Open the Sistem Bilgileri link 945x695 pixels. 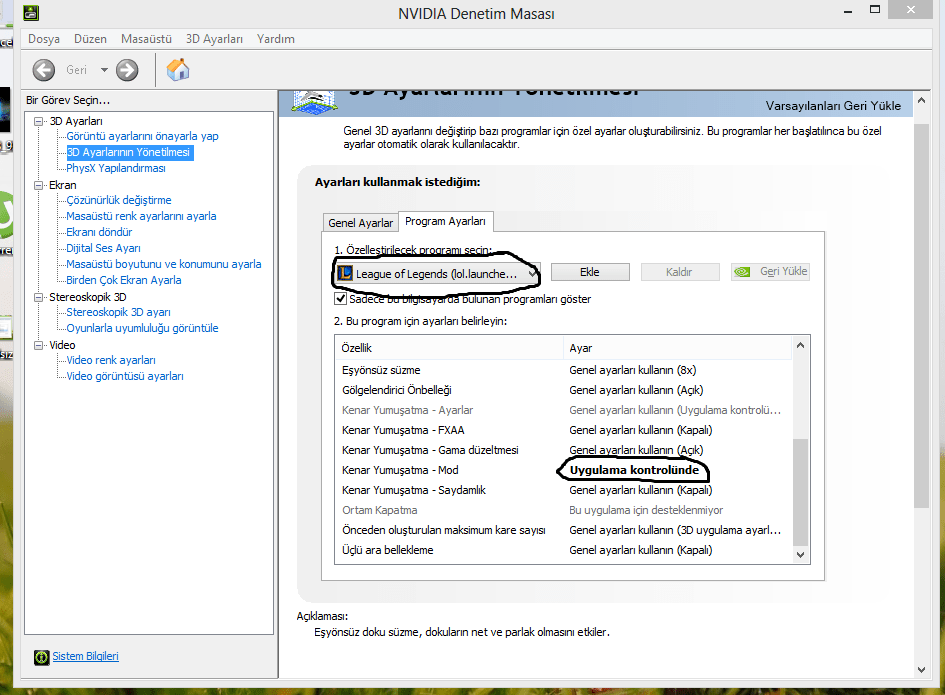click(x=86, y=656)
